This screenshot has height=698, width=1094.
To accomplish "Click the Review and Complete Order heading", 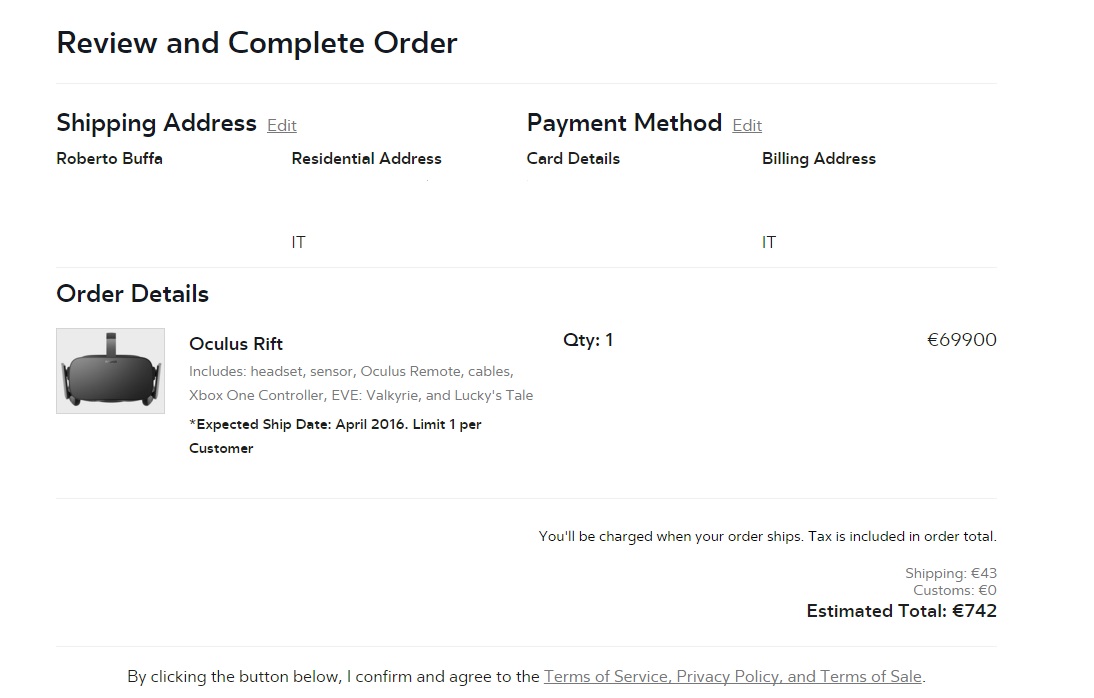I will click(x=257, y=43).
